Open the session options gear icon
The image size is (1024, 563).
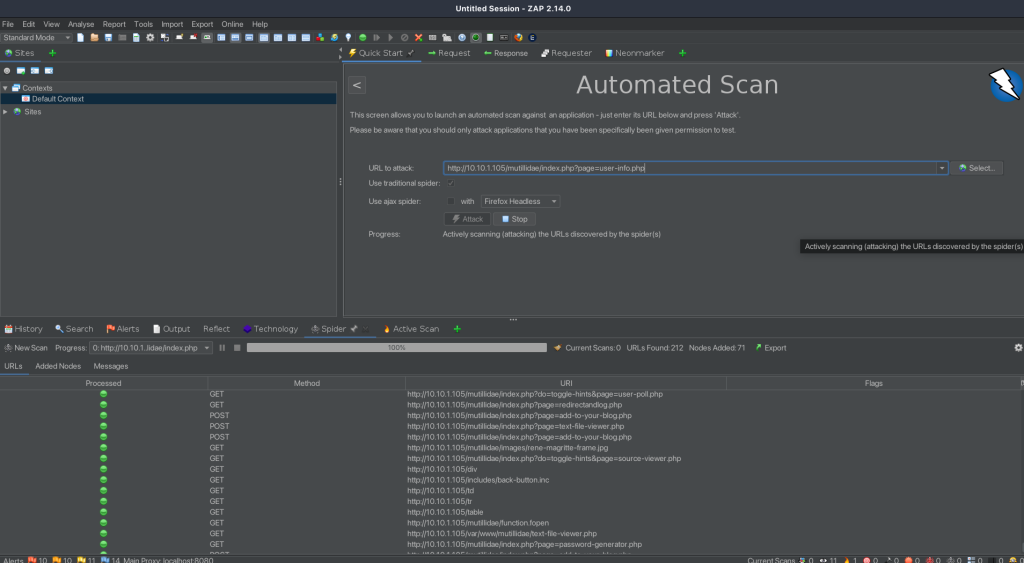tap(150, 38)
